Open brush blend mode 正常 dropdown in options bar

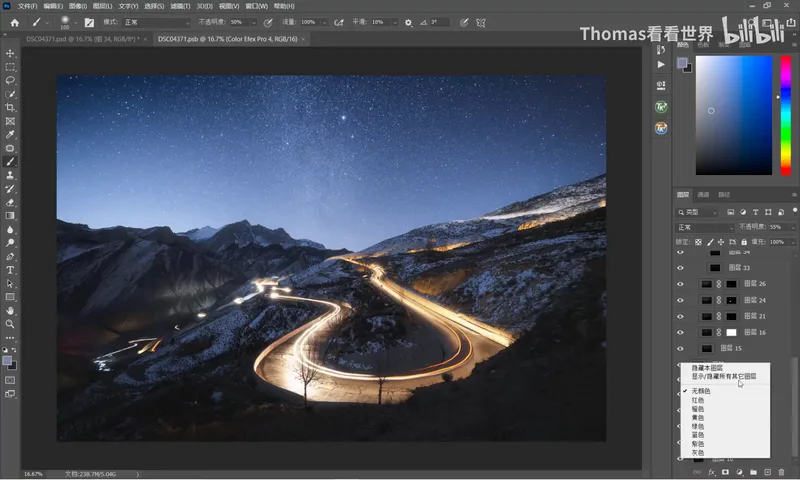156,22
